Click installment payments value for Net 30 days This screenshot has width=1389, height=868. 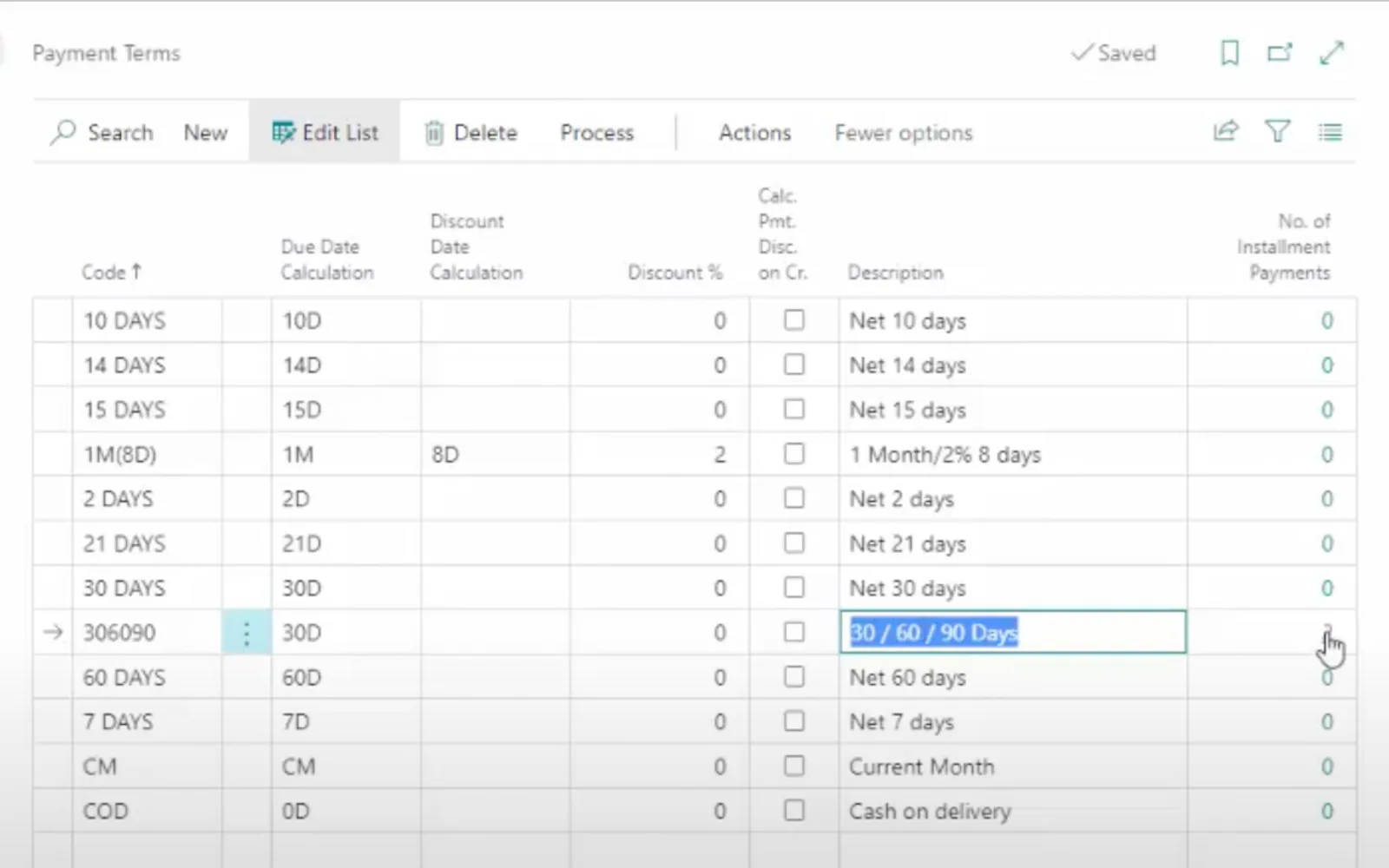pyautogui.click(x=1326, y=589)
